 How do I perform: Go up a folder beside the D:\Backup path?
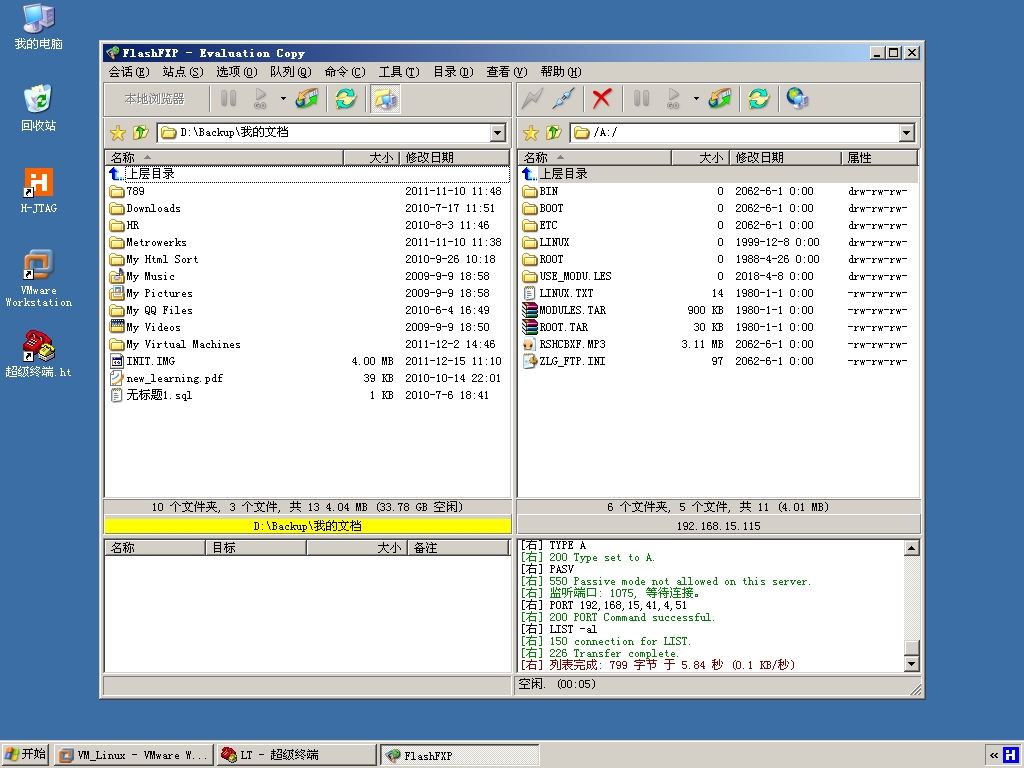pyautogui.click(x=140, y=133)
